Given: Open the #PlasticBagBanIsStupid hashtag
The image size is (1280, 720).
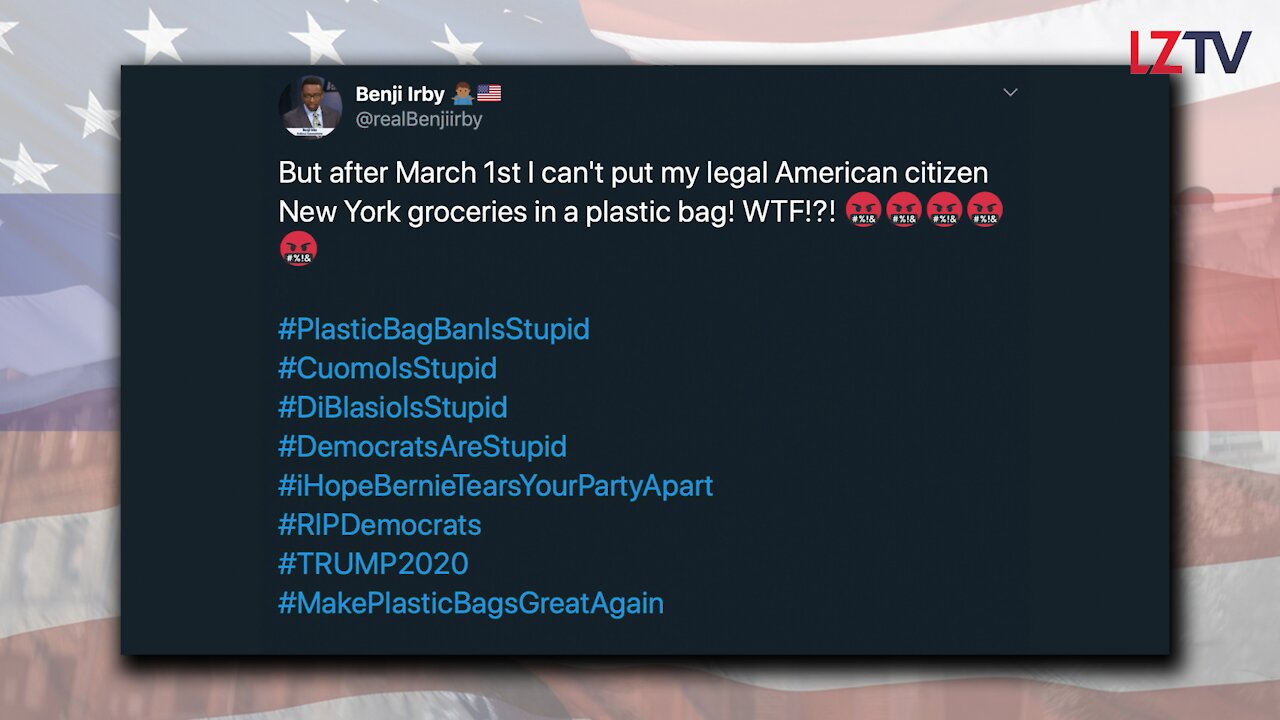Looking at the screenshot, I should pyautogui.click(x=434, y=329).
